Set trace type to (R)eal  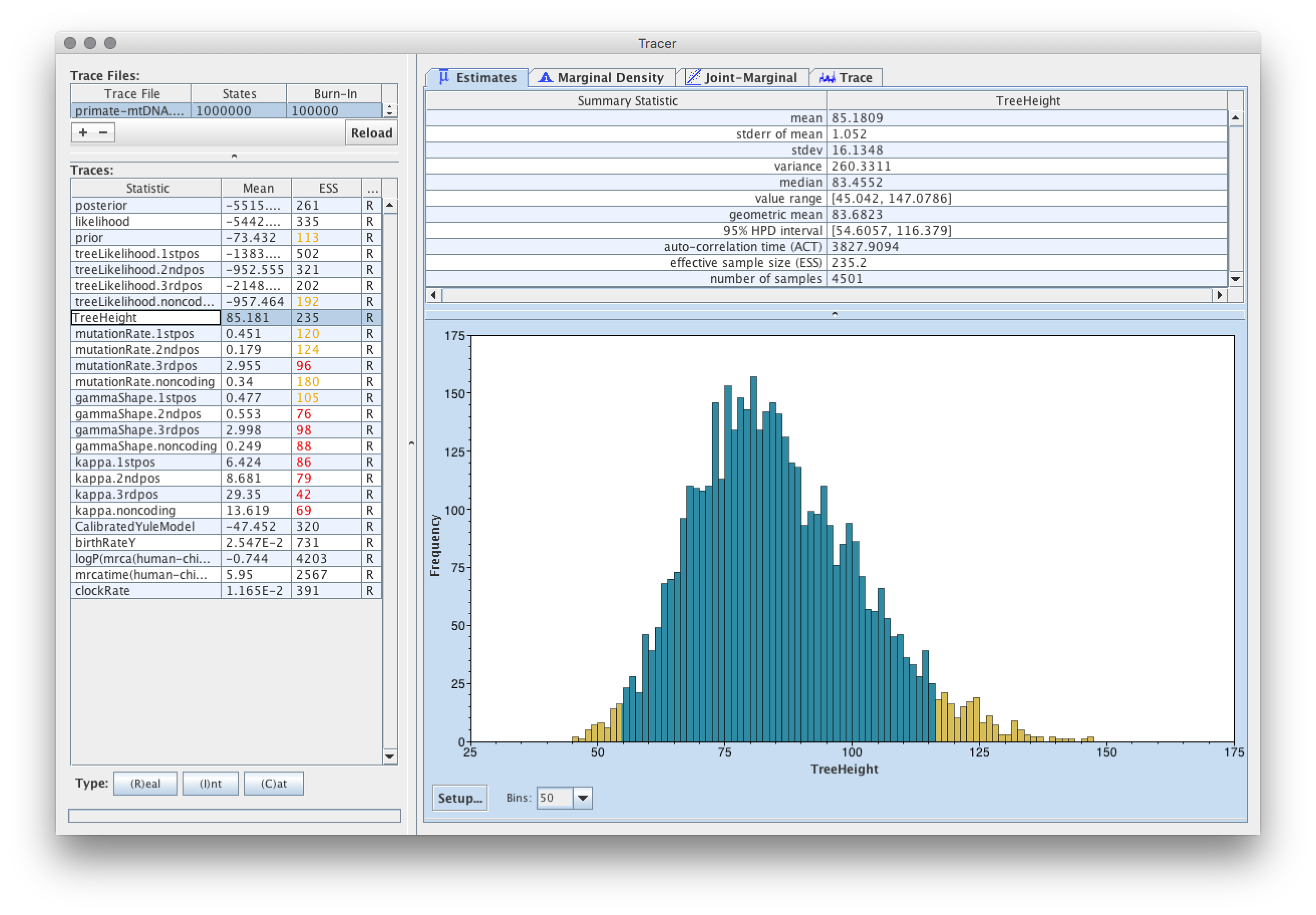pos(145,784)
